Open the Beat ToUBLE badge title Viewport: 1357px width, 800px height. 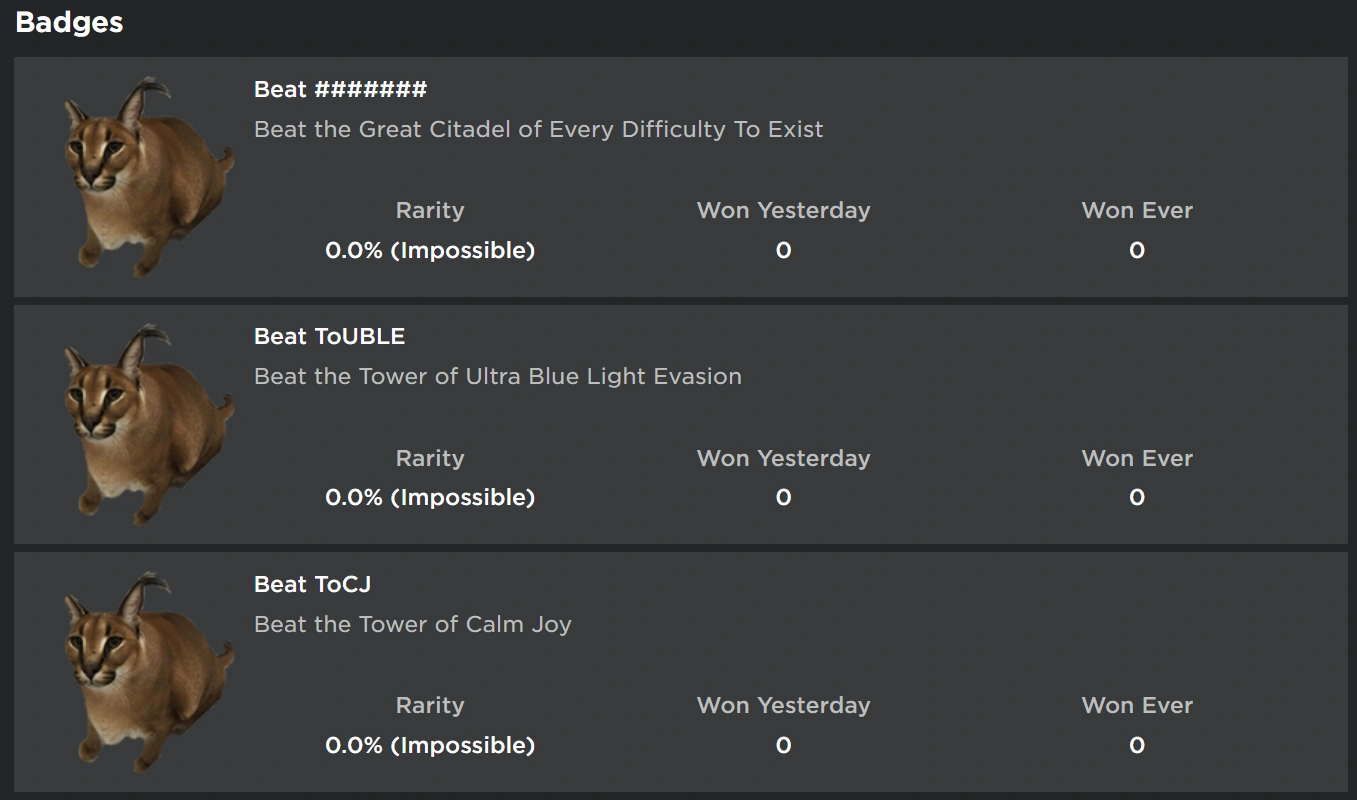(329, 337)
